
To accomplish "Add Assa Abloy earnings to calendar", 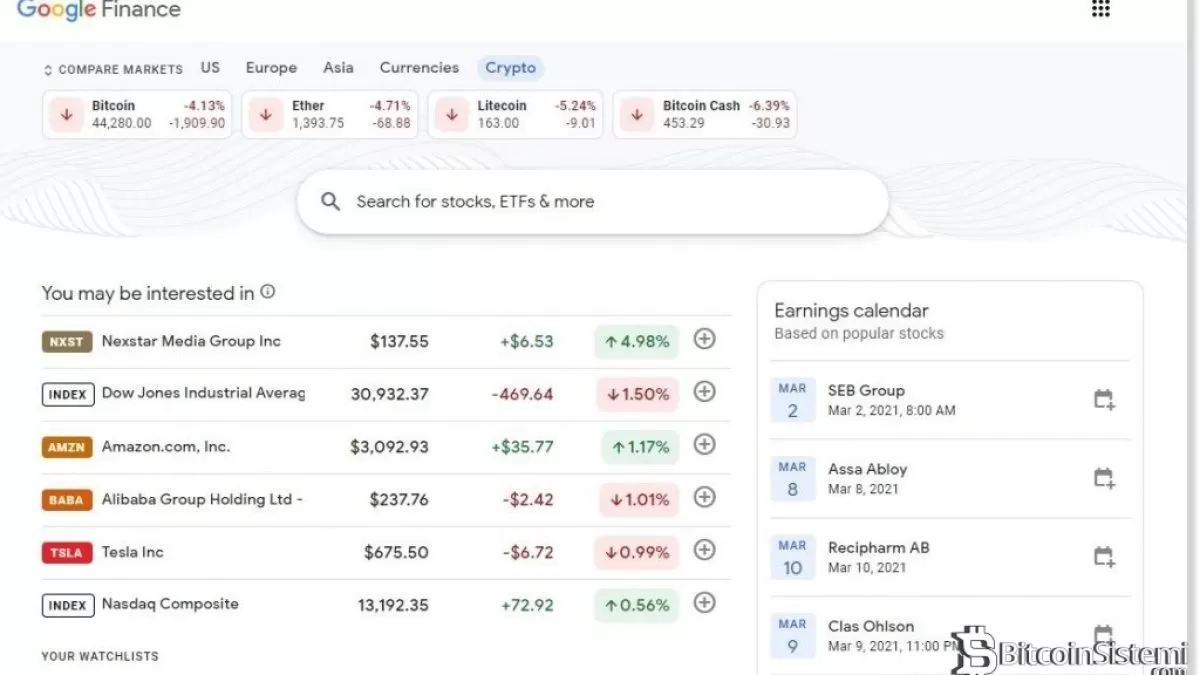I will pos(1103,478).
